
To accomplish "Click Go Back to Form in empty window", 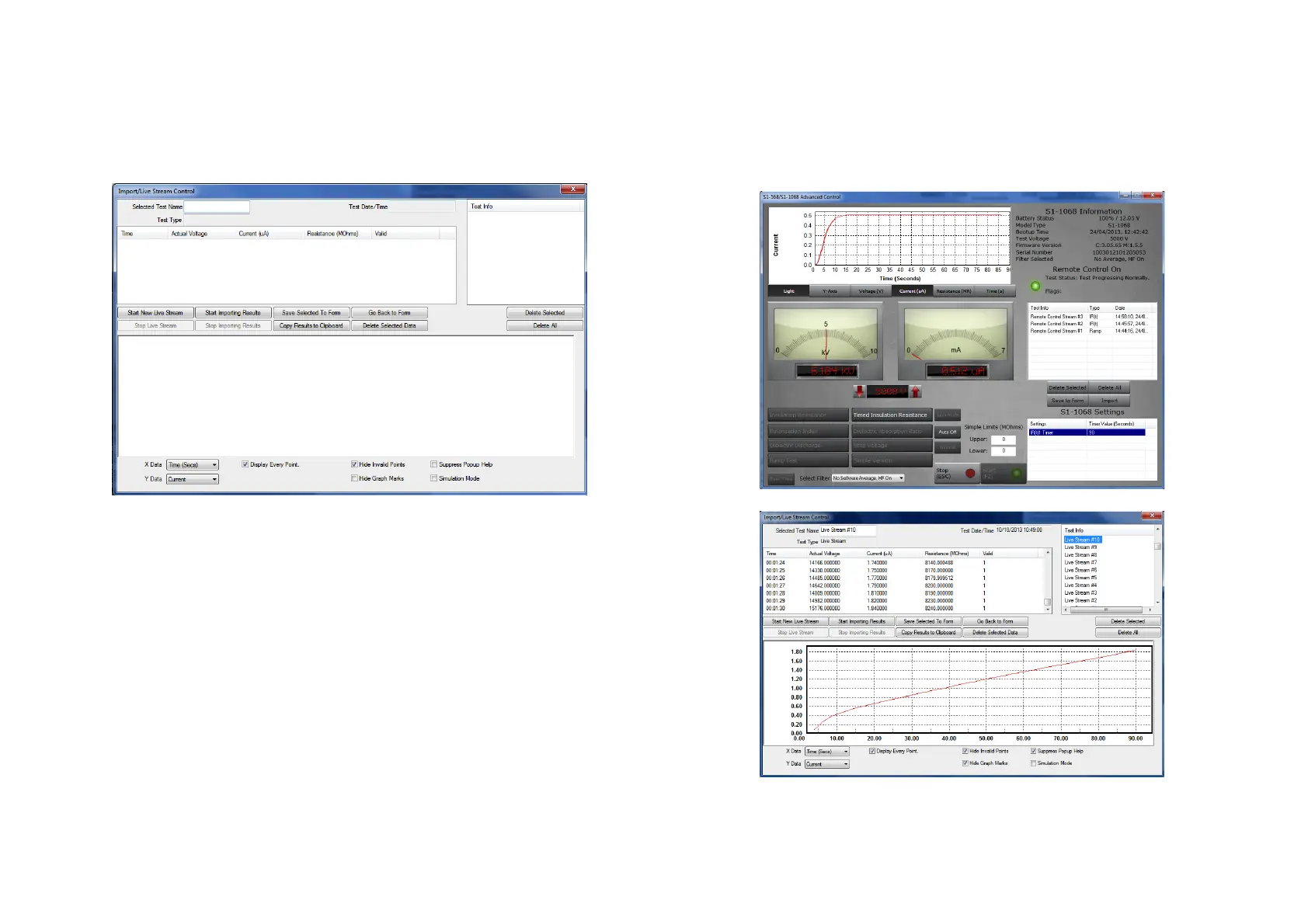I will pos(389,313).
